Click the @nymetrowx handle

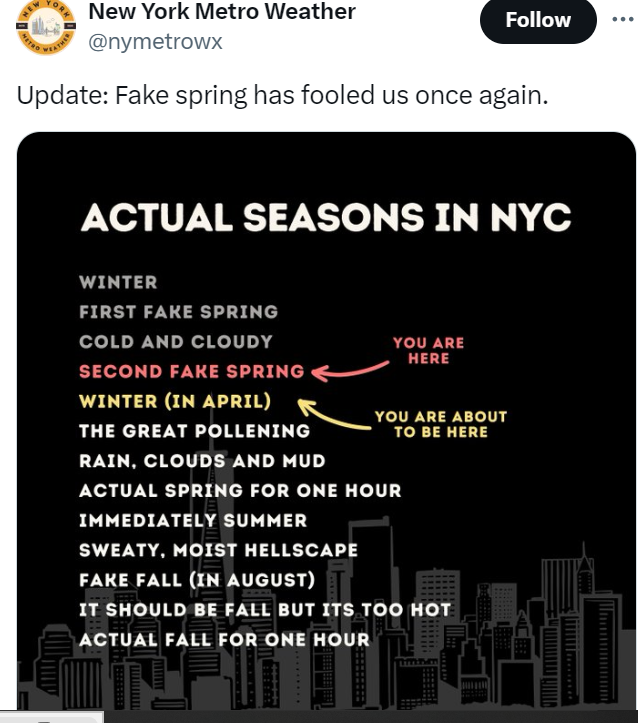pos(155,41)
